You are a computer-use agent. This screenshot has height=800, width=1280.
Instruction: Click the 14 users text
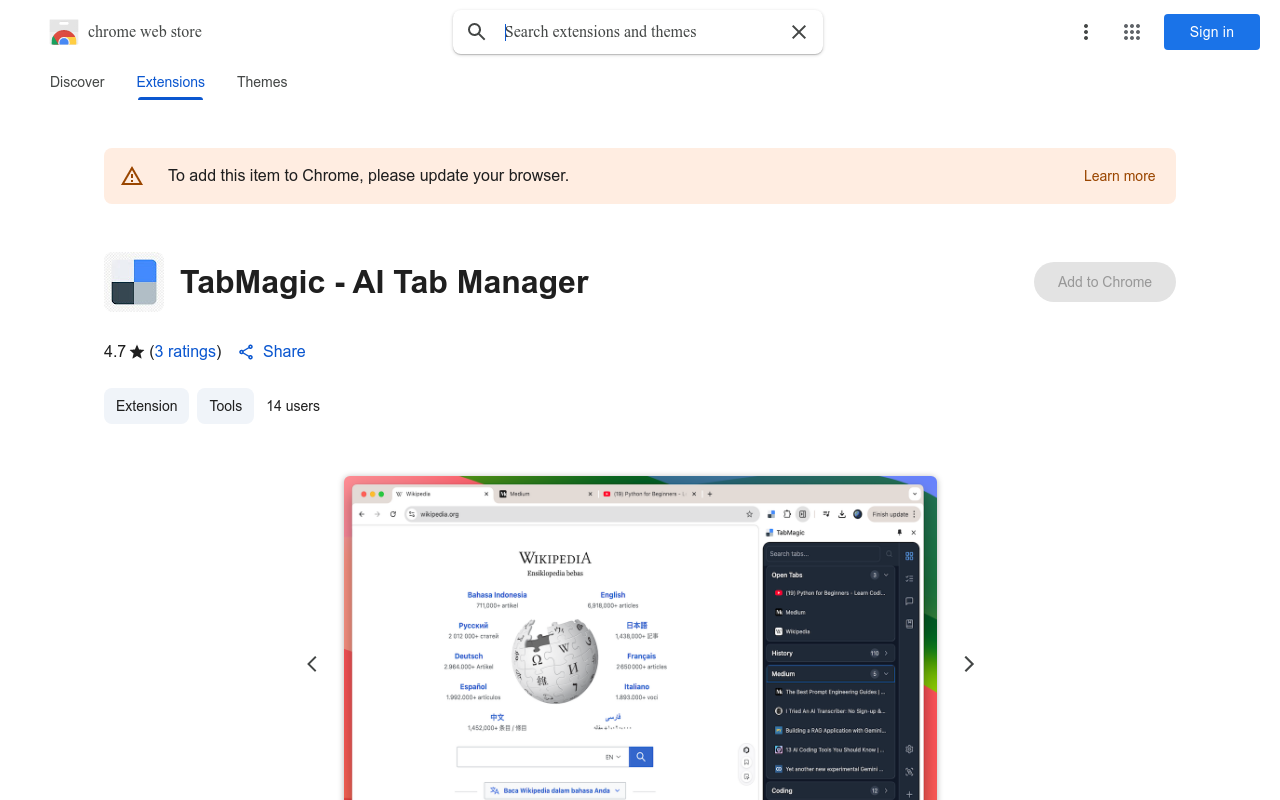[x=293, y=406]
